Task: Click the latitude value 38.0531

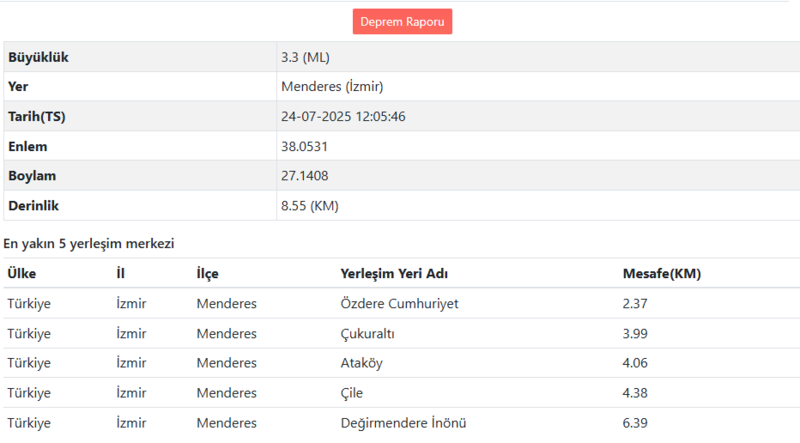Action: [304, 146]
